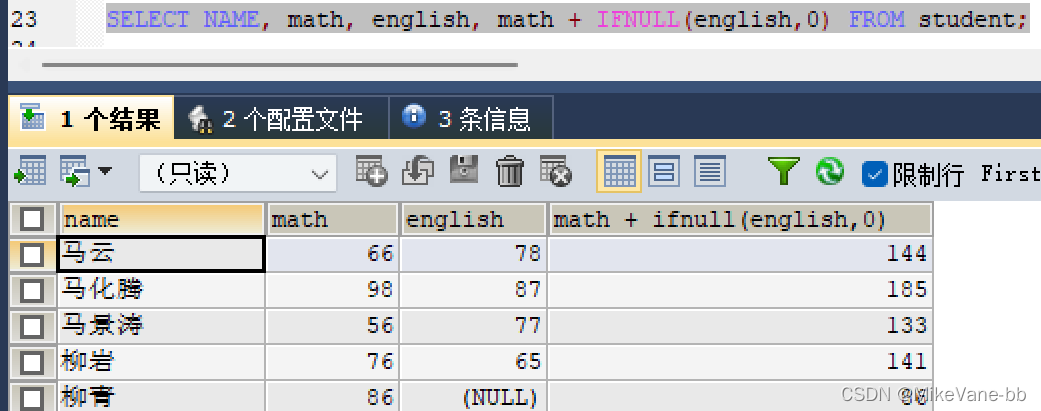The height and width of the screenshot is (411, 1041).
Task: Check the row checkbox for 马化腾
Action: 33,291
